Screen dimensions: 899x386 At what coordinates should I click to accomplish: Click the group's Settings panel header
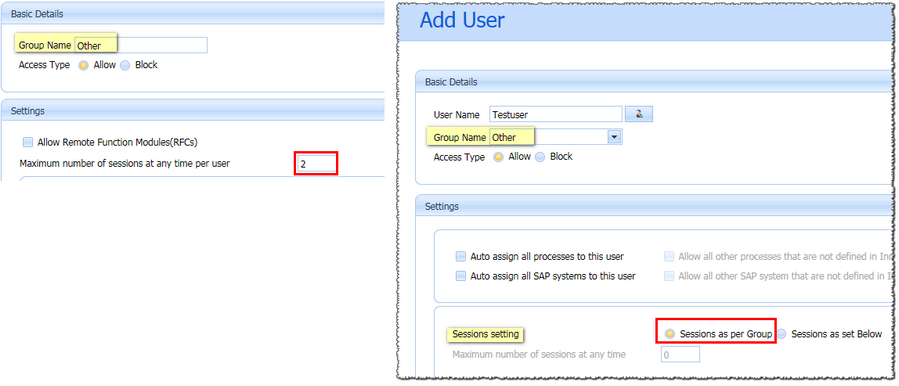(x=193, y=111)
